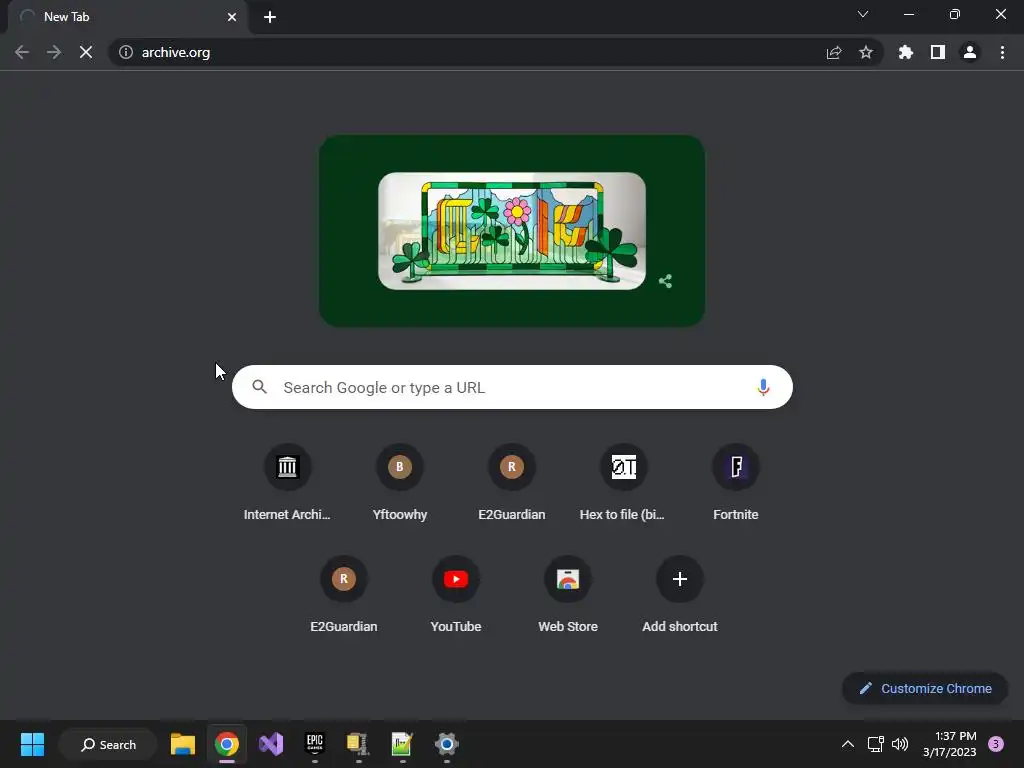
Task: Open network status in the system tray
Action: 875,744
